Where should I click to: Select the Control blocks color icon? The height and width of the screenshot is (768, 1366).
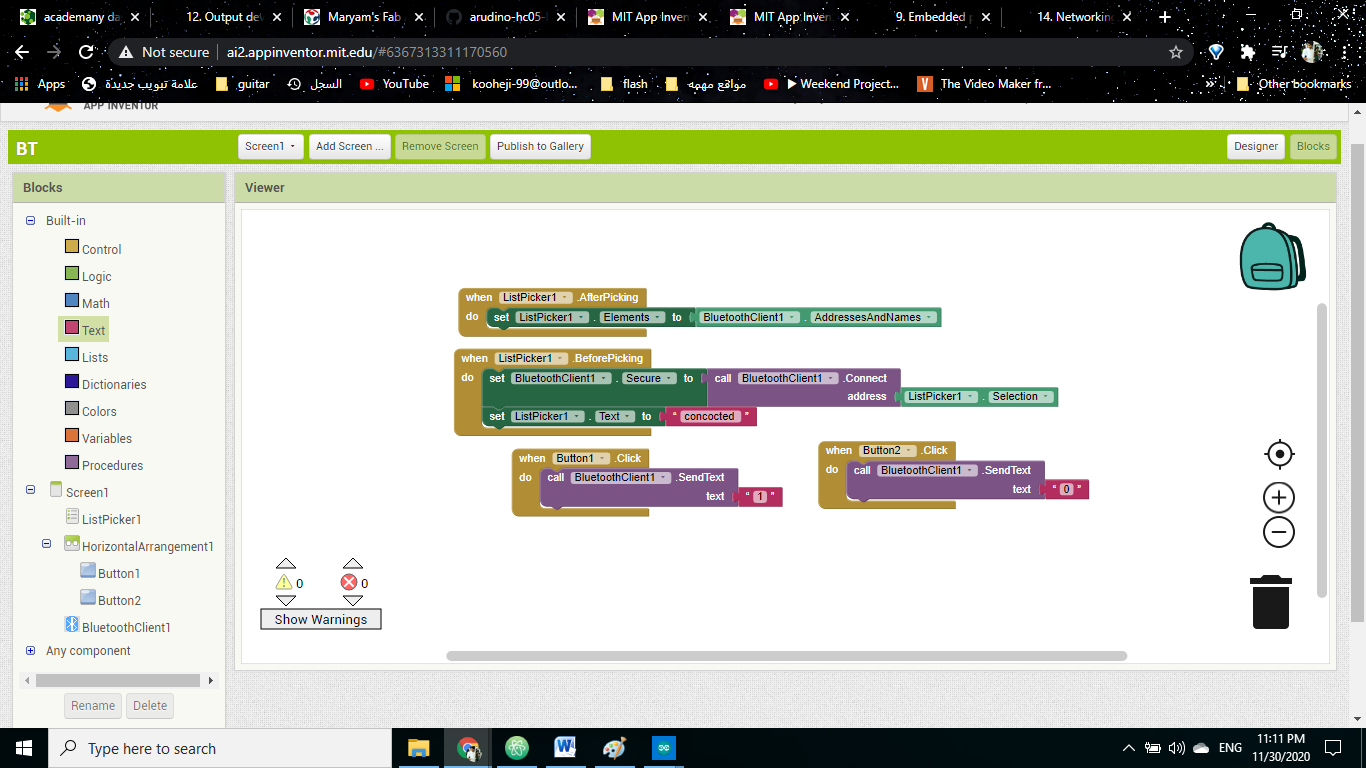(x=72, y=247)
